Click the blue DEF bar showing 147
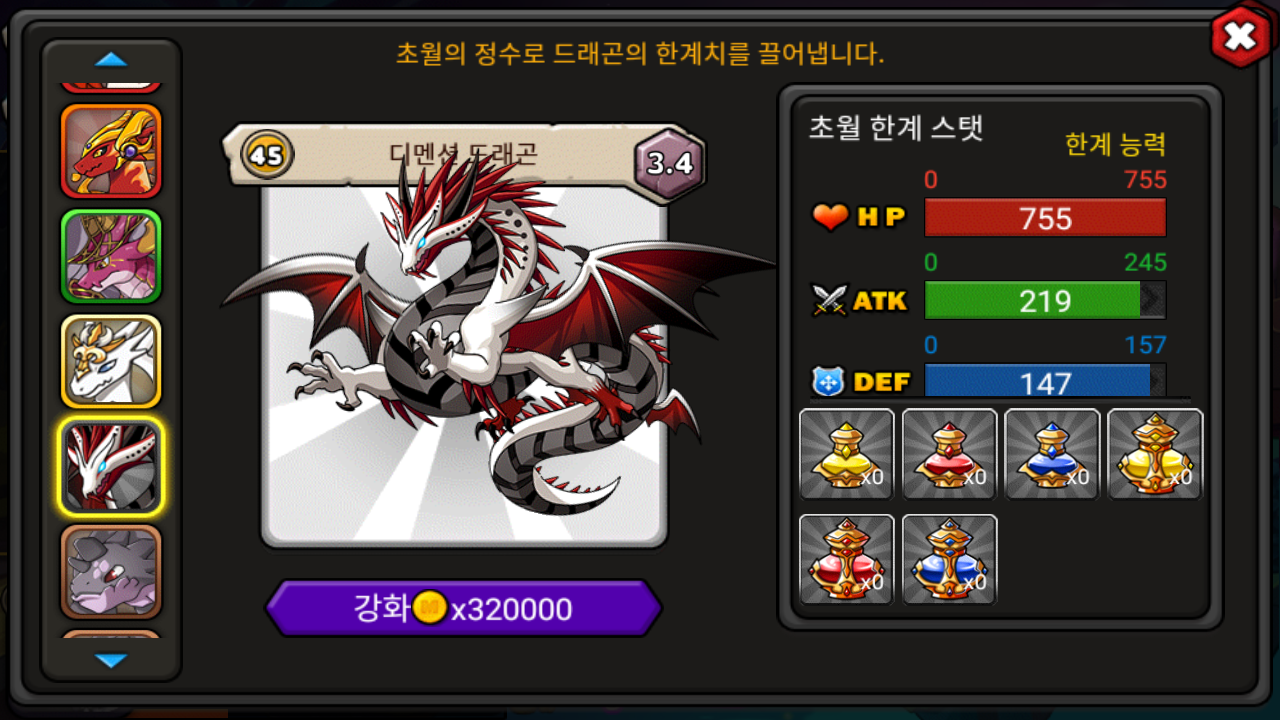 pyautogui.click(x=1045, y=381)
